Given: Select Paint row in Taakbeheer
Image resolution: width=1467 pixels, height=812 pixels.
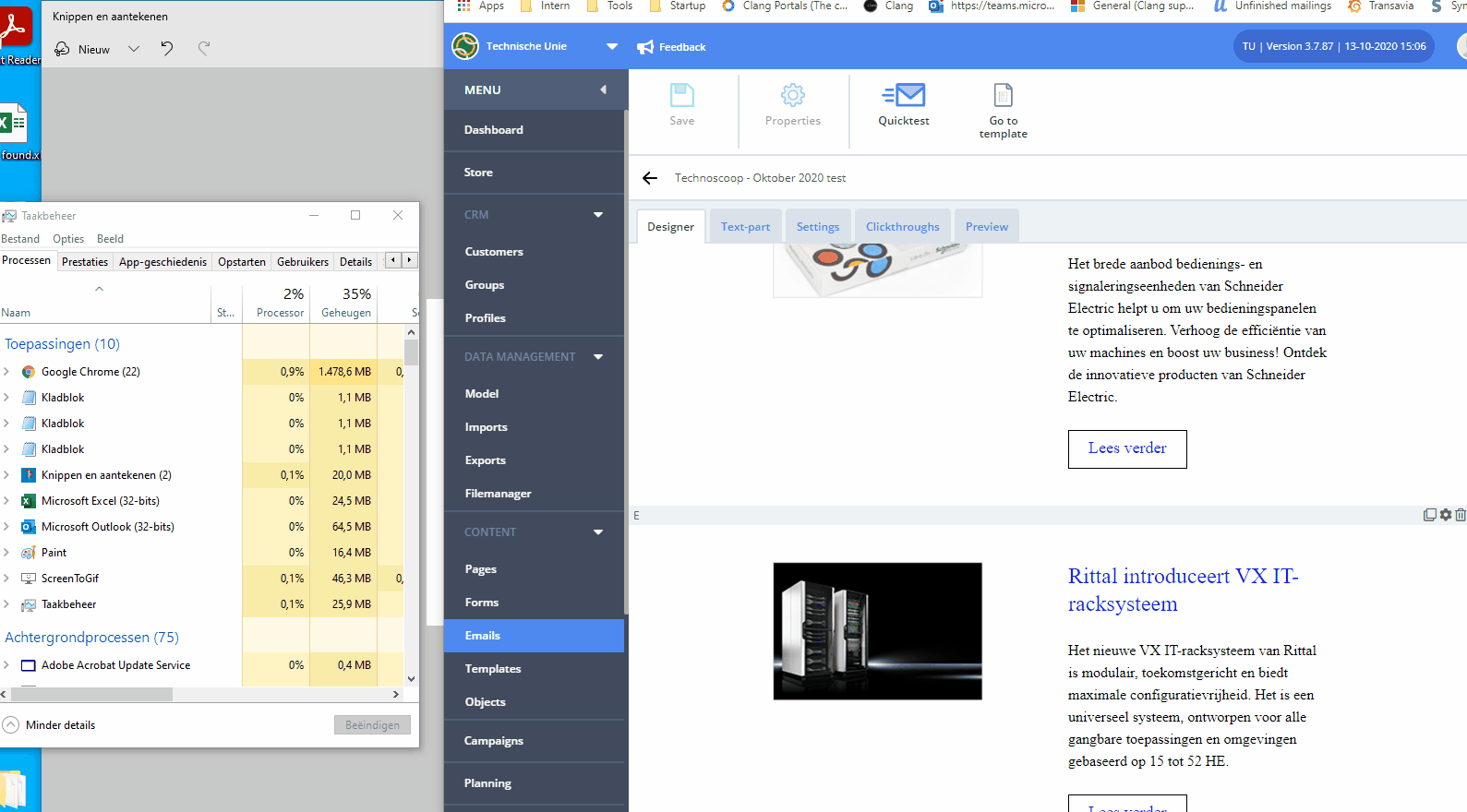Looking at the screenshot, I should click(201, 553).
